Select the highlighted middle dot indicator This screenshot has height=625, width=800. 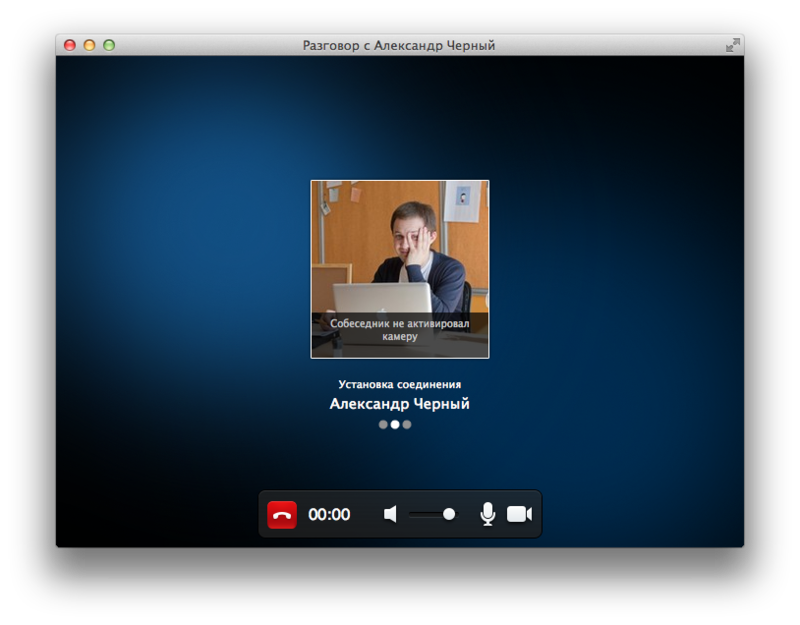click(397, 424)
